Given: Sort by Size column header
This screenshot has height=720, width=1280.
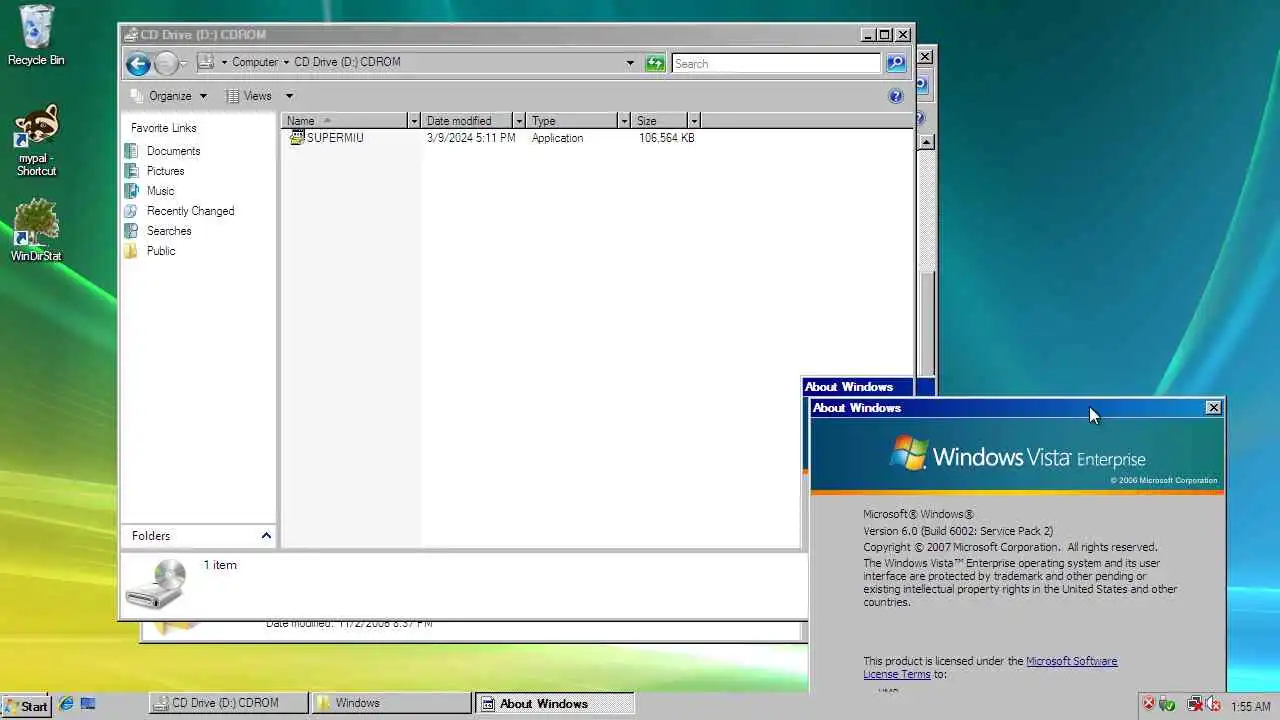Looking at the screenshot, I should click(x=659, y=121).
